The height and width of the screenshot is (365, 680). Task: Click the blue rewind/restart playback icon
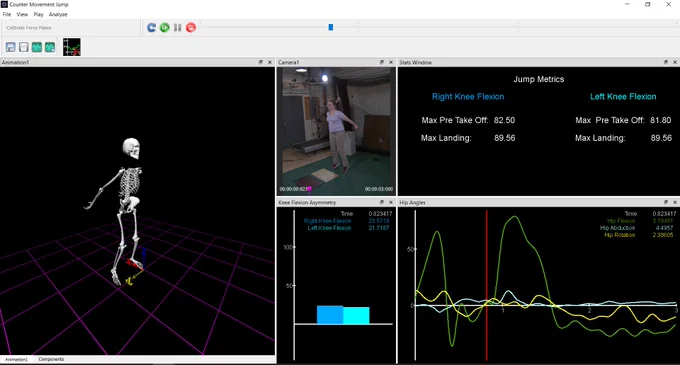151,28
